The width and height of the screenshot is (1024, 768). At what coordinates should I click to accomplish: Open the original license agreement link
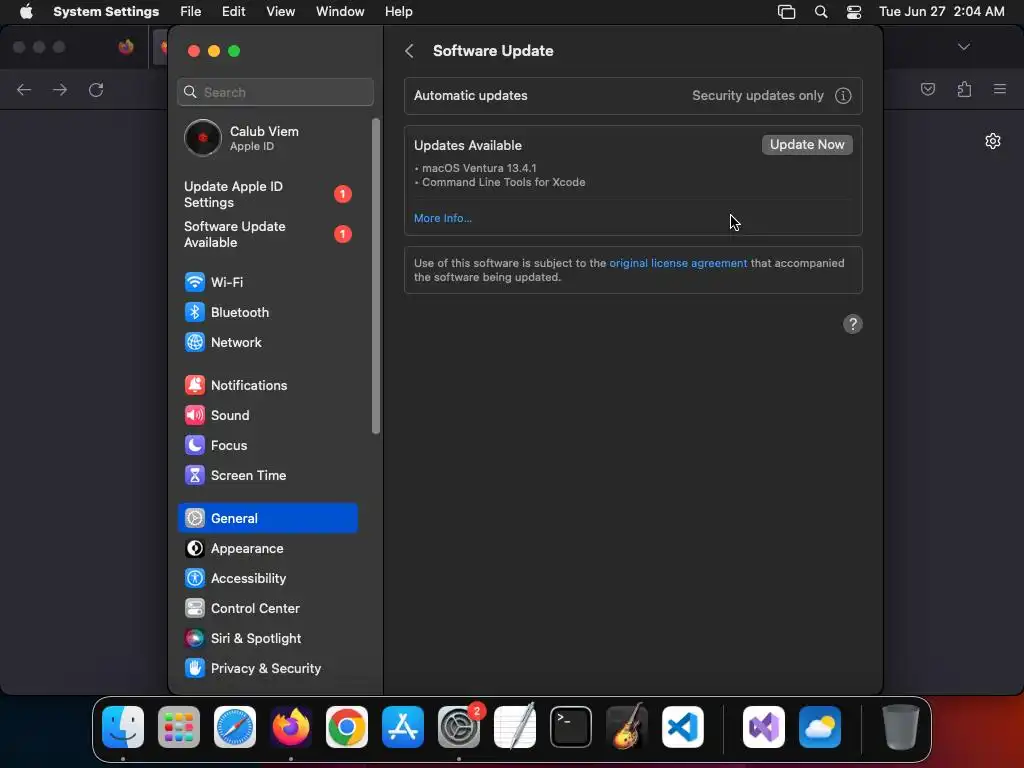point(678,263)
